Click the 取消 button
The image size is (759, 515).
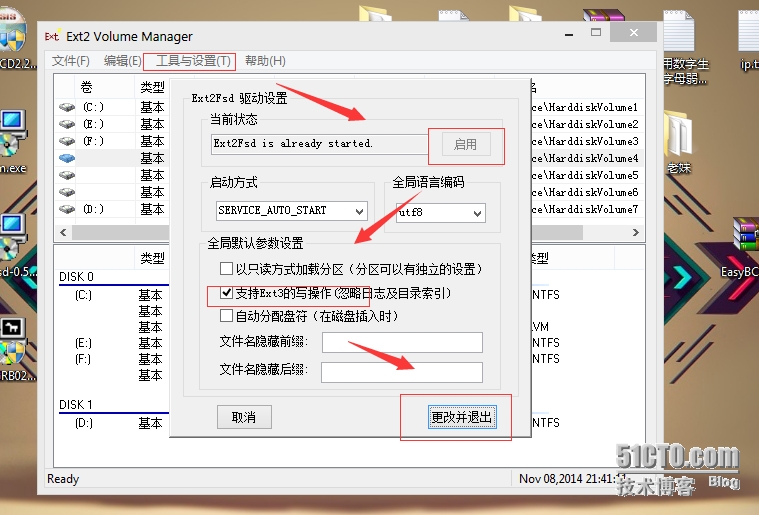click(244, 417)
